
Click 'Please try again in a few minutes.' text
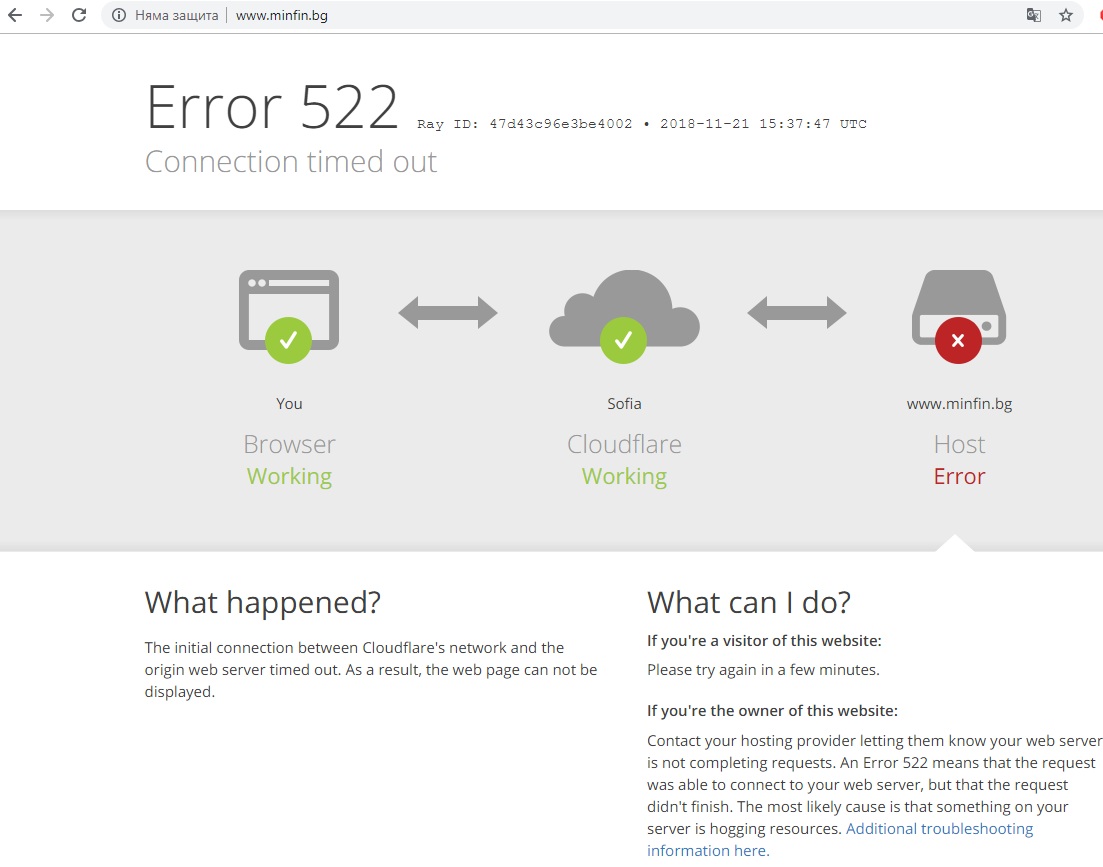(763, 669)
